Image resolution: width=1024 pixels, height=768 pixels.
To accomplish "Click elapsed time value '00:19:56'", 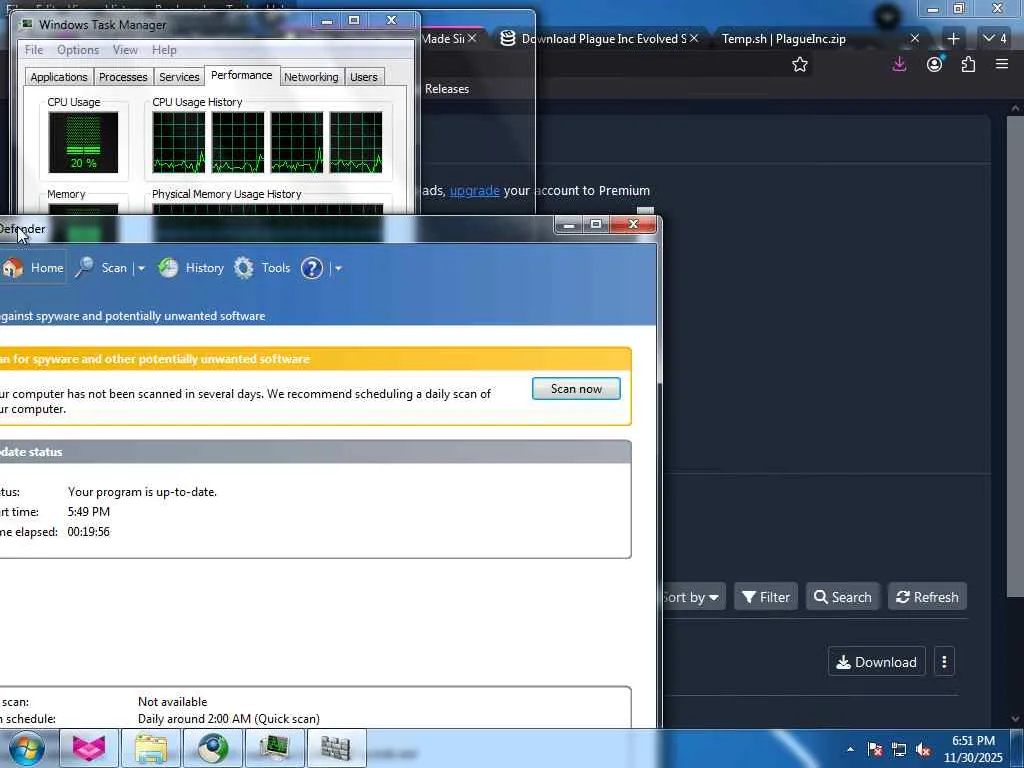I will coord(89,532).
